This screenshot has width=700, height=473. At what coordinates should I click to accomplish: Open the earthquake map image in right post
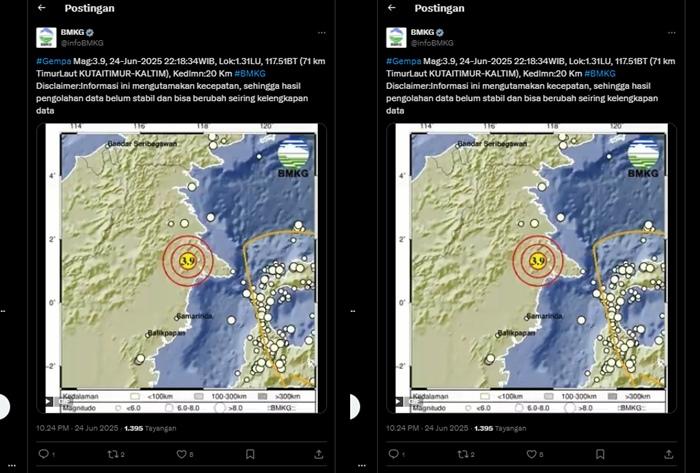tap(531, 268)
